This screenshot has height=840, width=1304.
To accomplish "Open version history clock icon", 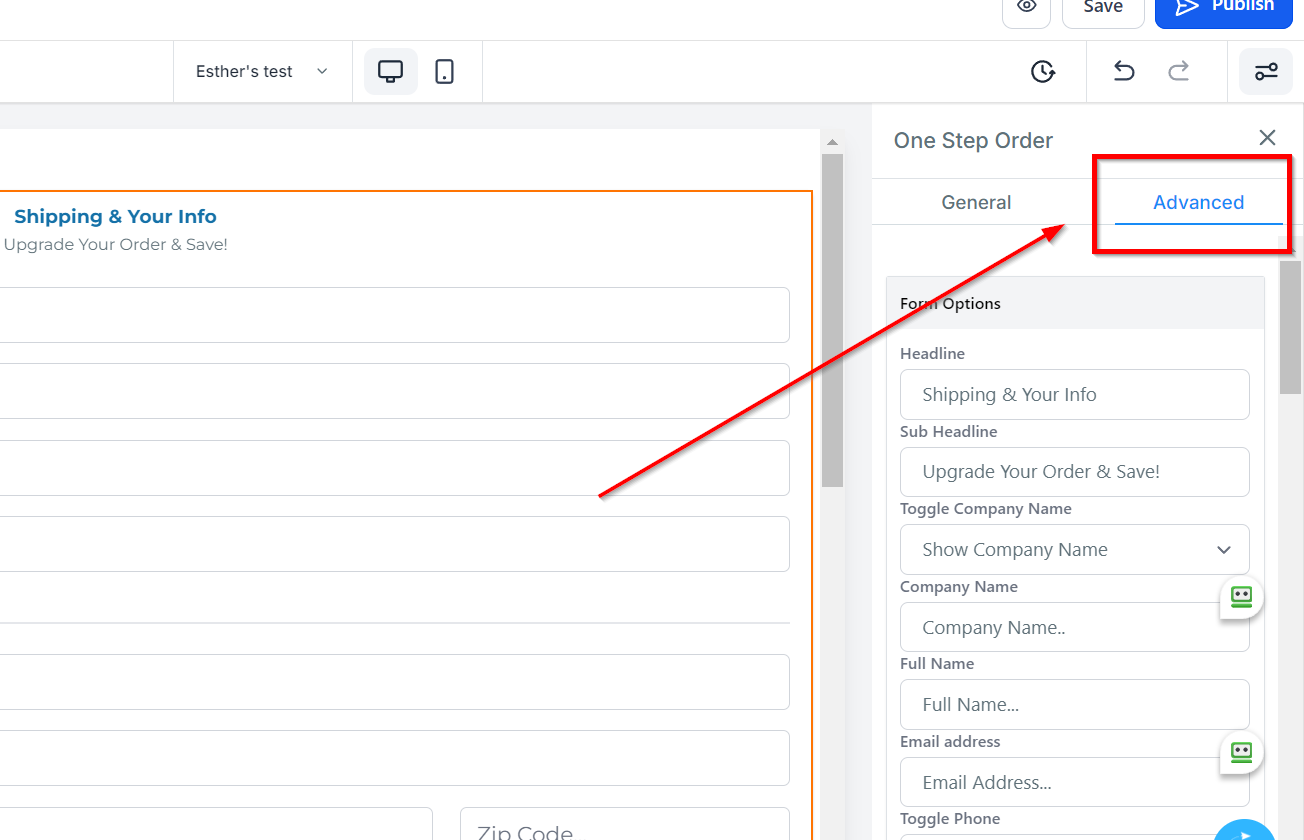I will click(1043, 71).
